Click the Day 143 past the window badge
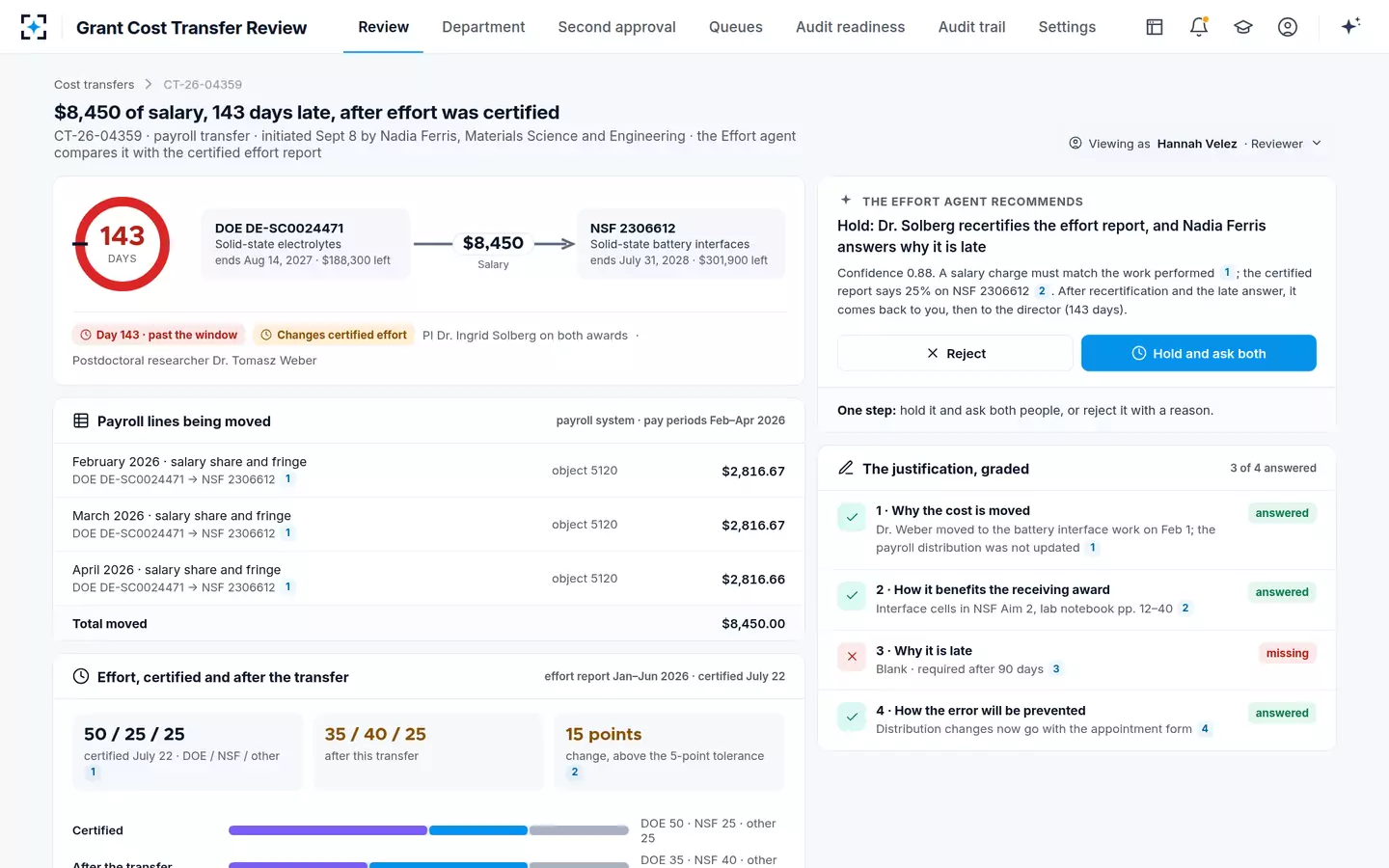 click(159, 335)
